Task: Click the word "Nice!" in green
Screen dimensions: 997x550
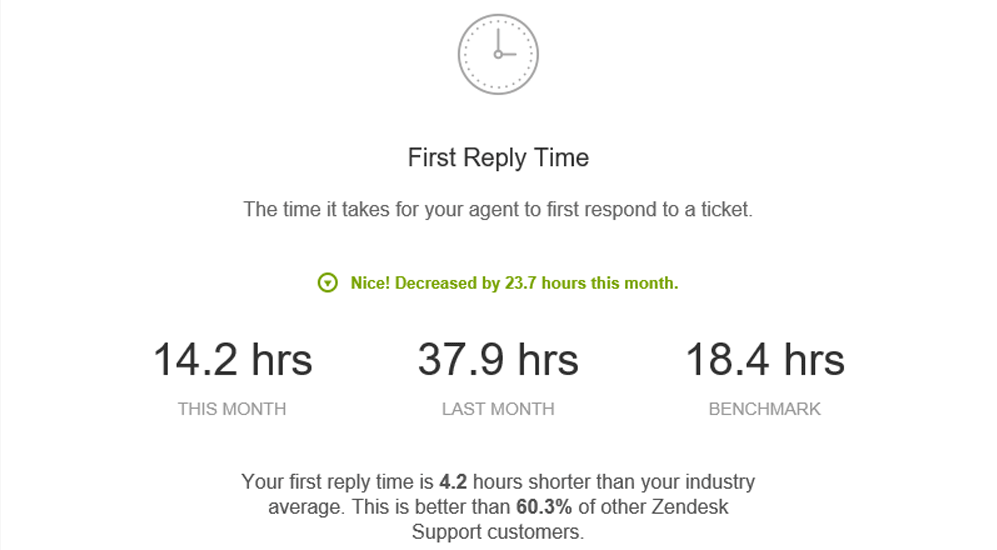Action: click(x=370, y=283)
